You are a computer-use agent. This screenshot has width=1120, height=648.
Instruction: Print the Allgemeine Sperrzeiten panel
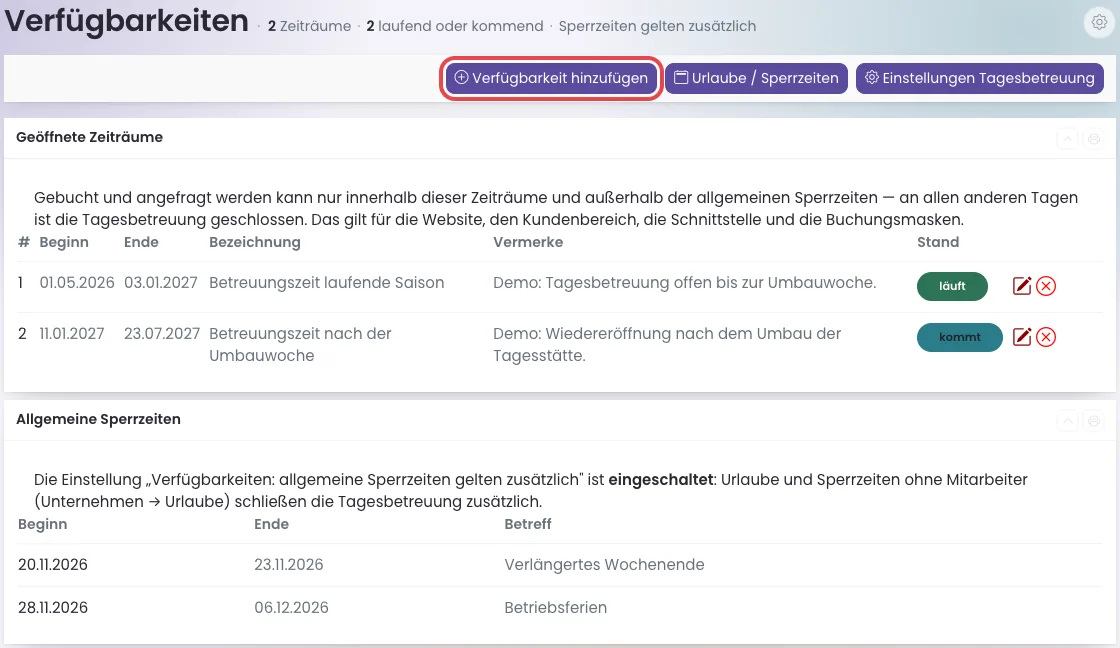click(1094, 421)
